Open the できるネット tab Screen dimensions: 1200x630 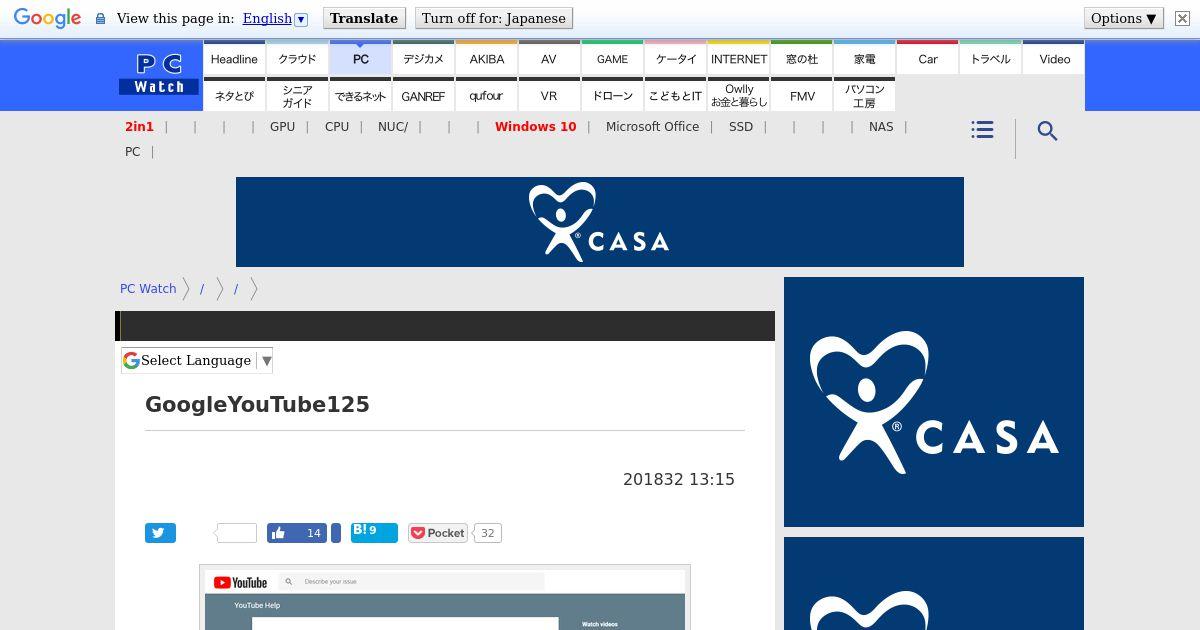pos(361,95)
